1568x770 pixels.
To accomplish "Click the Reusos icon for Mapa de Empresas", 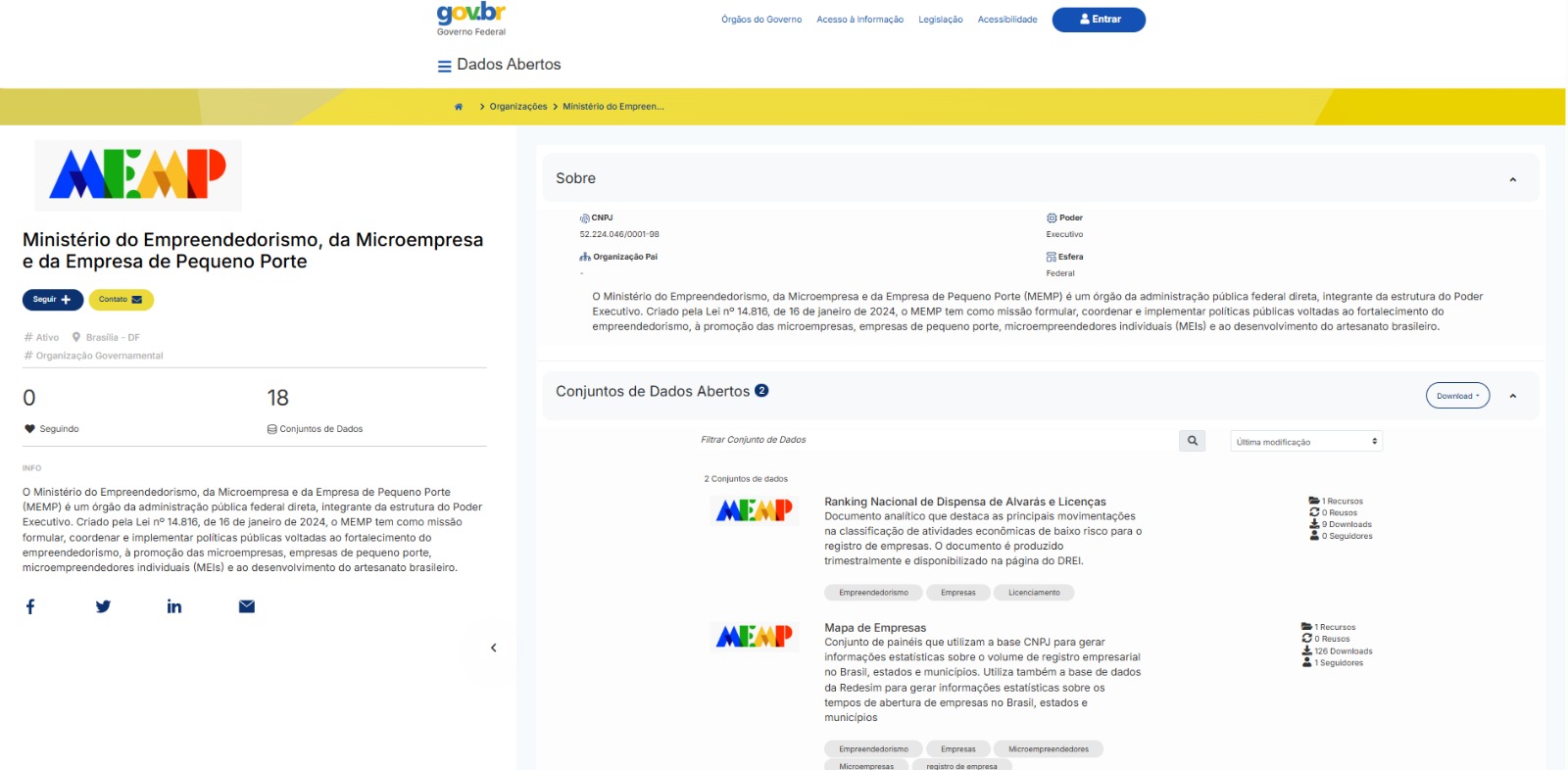I will 1306,639.
